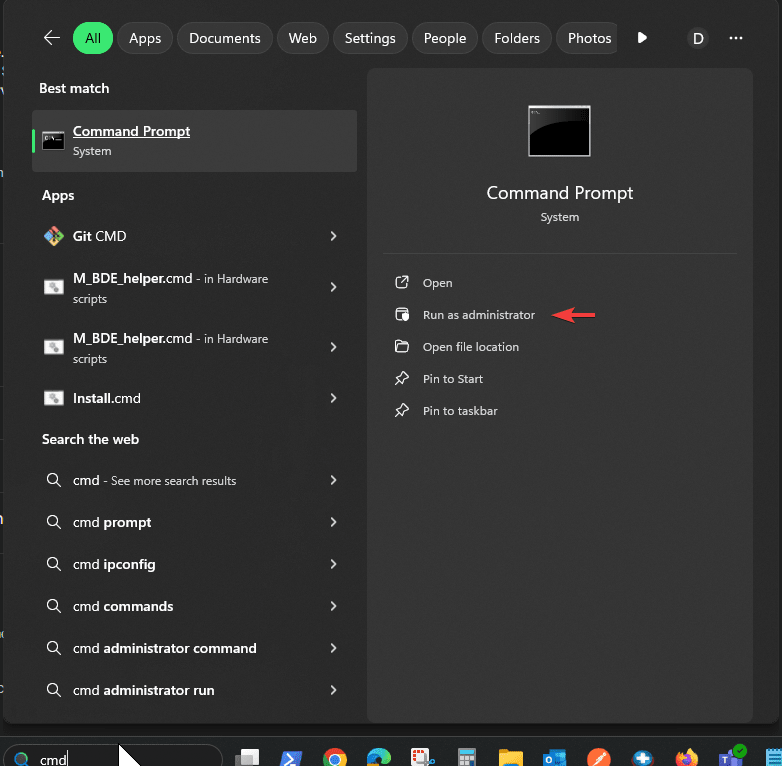Switch to the Folders filter tab
This screenshot has width=782, height=766.
517,38
